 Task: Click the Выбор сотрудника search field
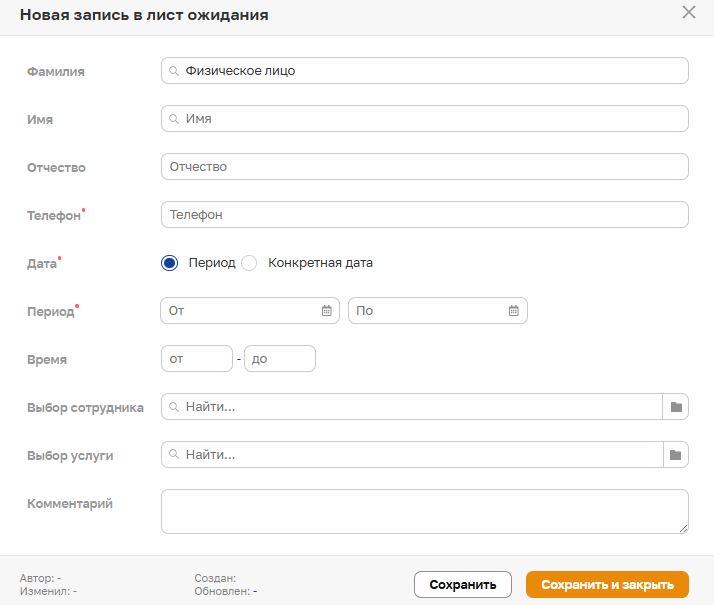pos(420,407)
